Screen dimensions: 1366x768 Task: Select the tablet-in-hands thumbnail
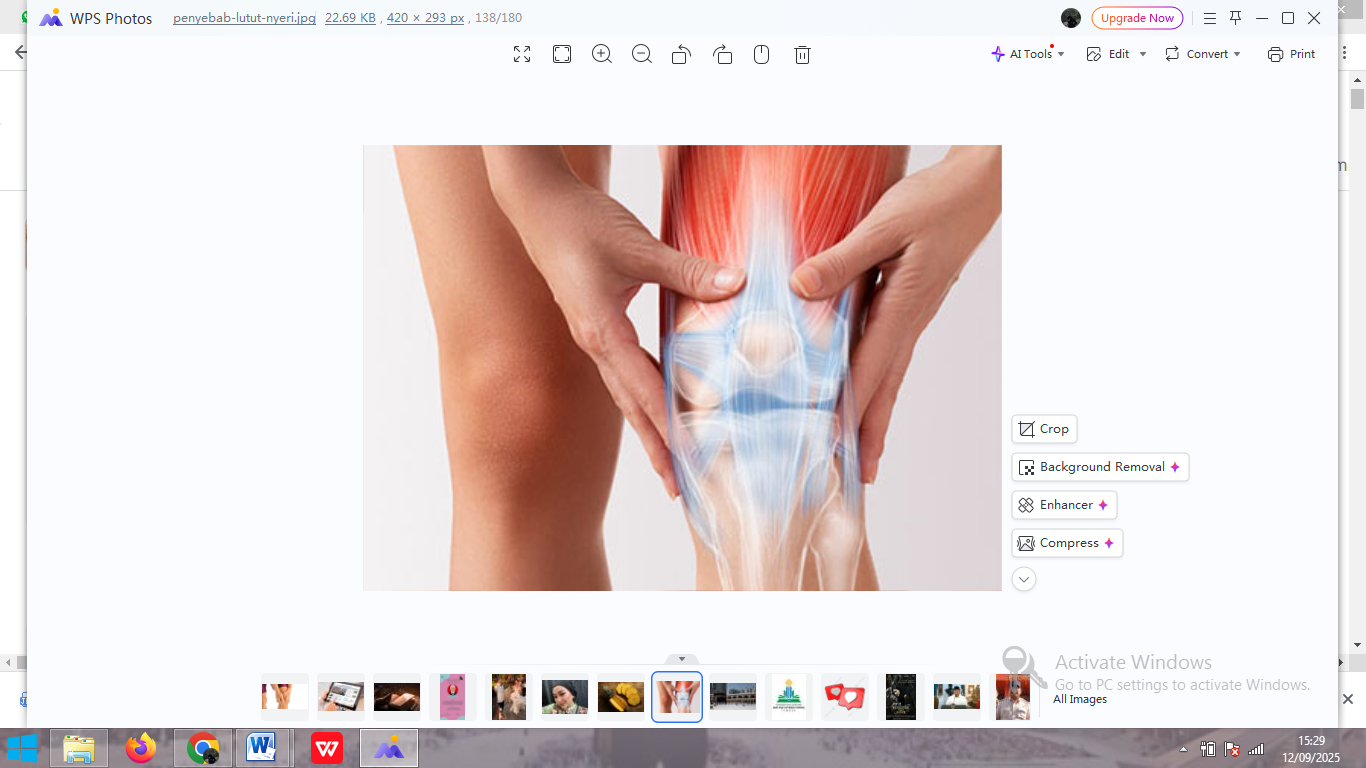341,697
